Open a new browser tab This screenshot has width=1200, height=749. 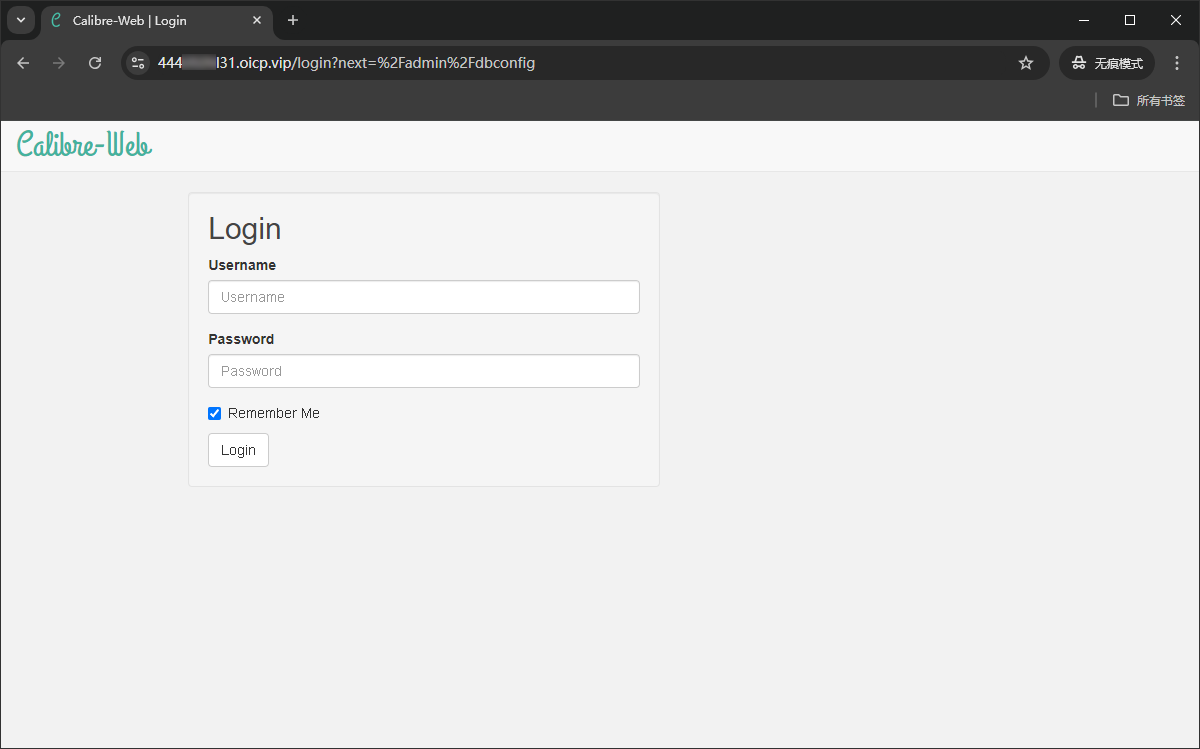293,20
